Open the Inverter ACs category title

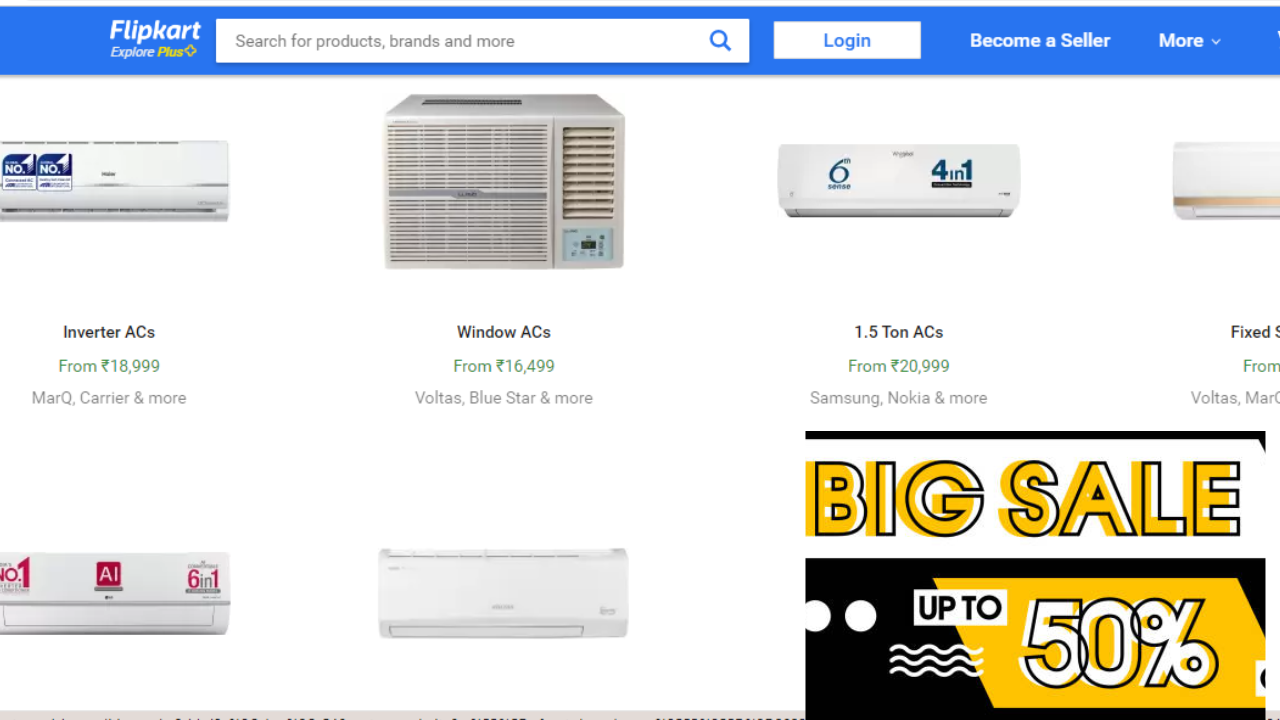click(x=109, y=332)
